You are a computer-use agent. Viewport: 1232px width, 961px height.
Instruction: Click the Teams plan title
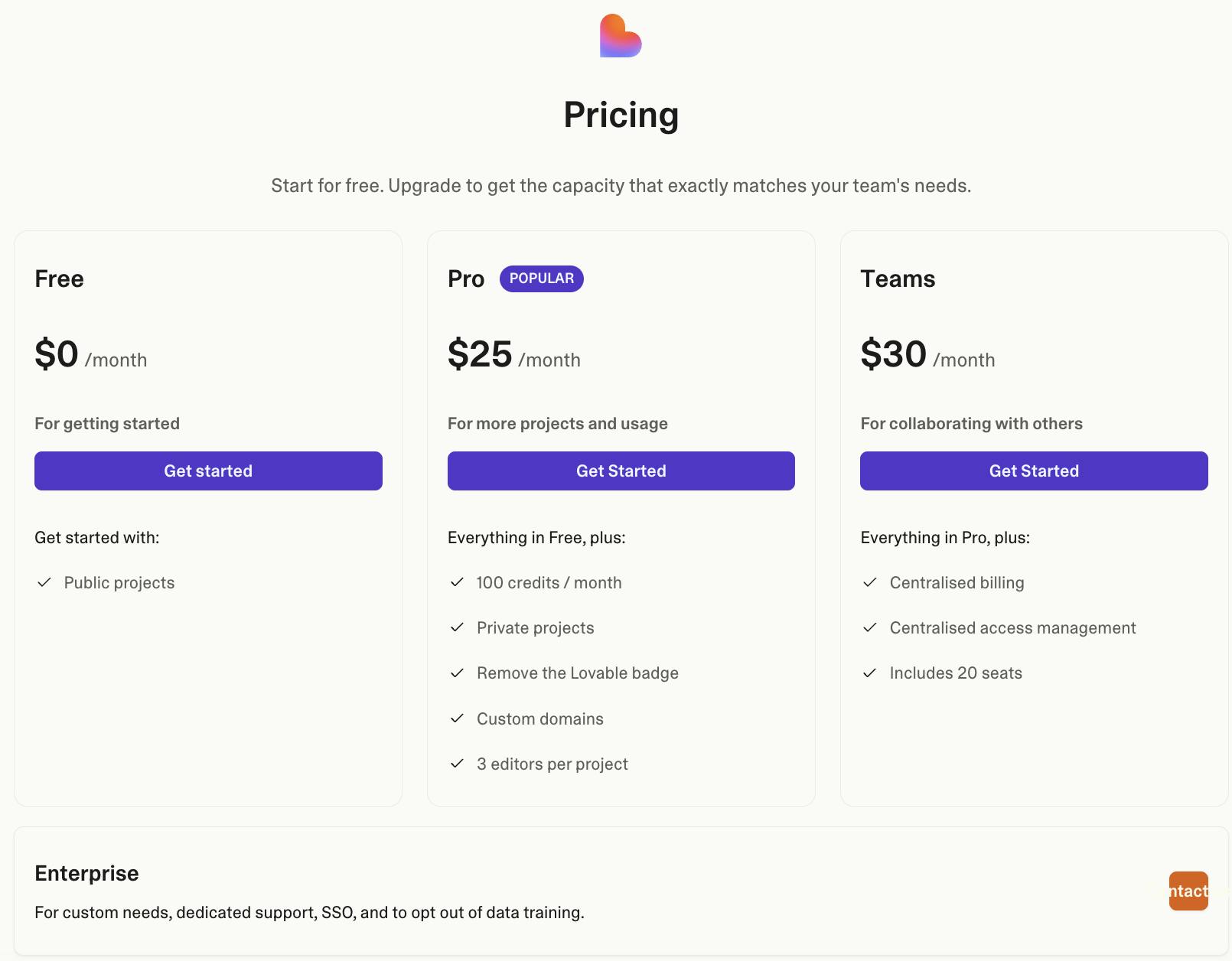pos(898,279)
